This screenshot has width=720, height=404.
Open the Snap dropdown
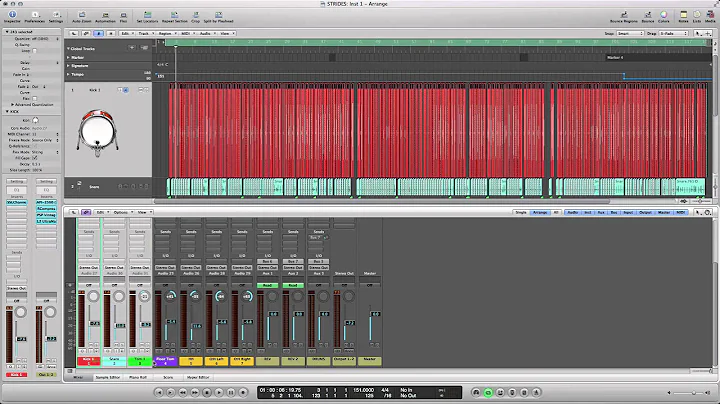(630, 34)
